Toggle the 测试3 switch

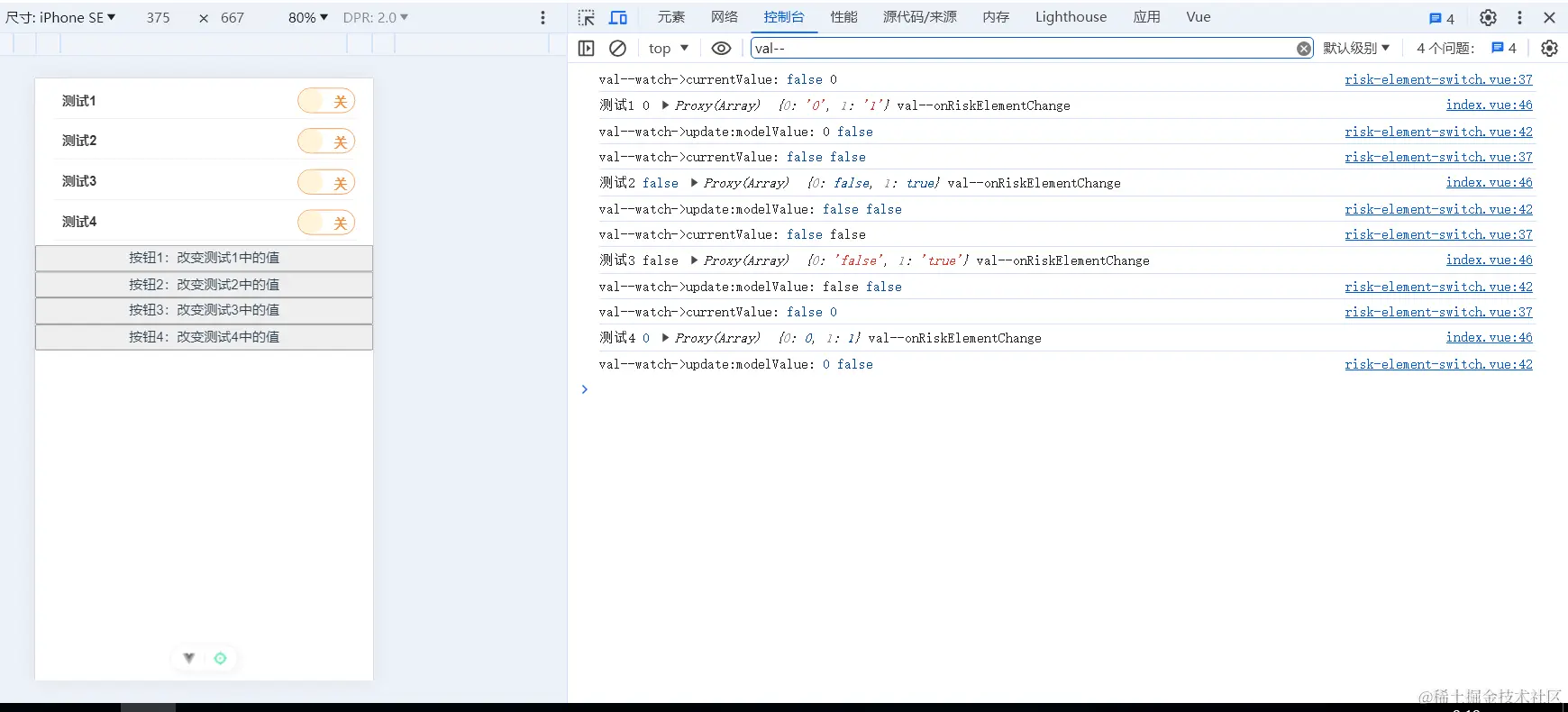(x=326, y=182)
